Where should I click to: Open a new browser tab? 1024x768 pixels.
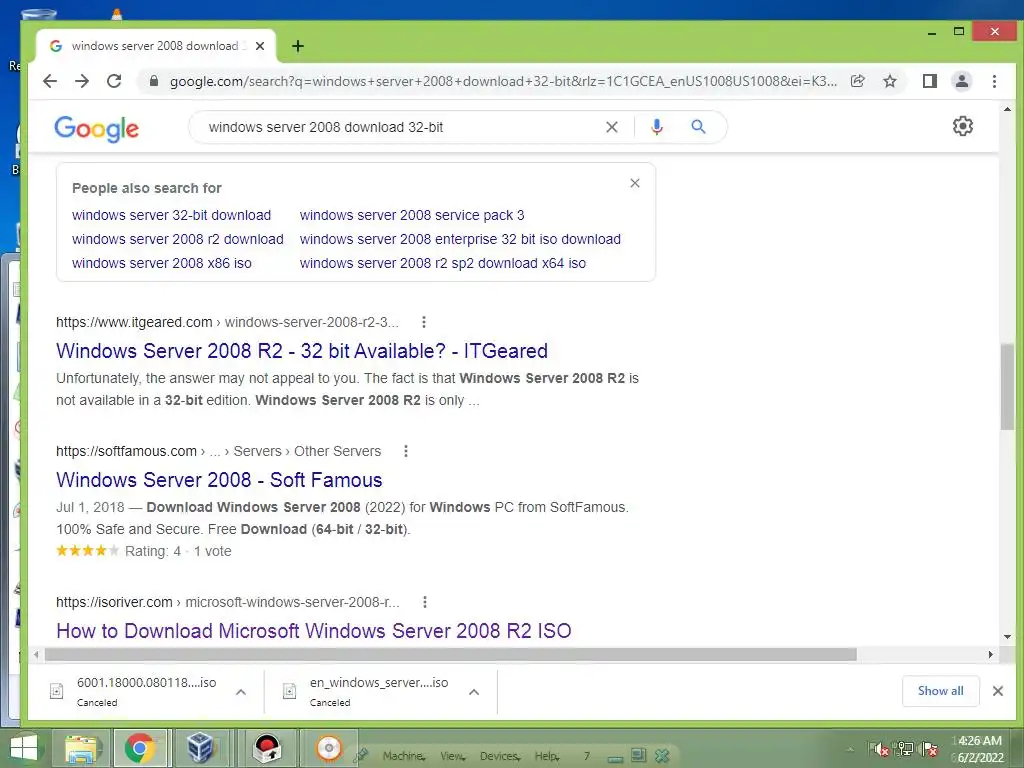(x=298, y=46)
